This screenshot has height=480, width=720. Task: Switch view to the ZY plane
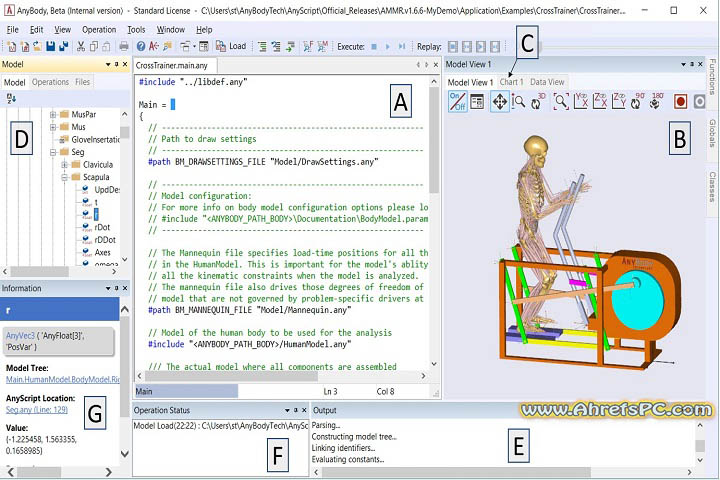[x=619, y=102]
